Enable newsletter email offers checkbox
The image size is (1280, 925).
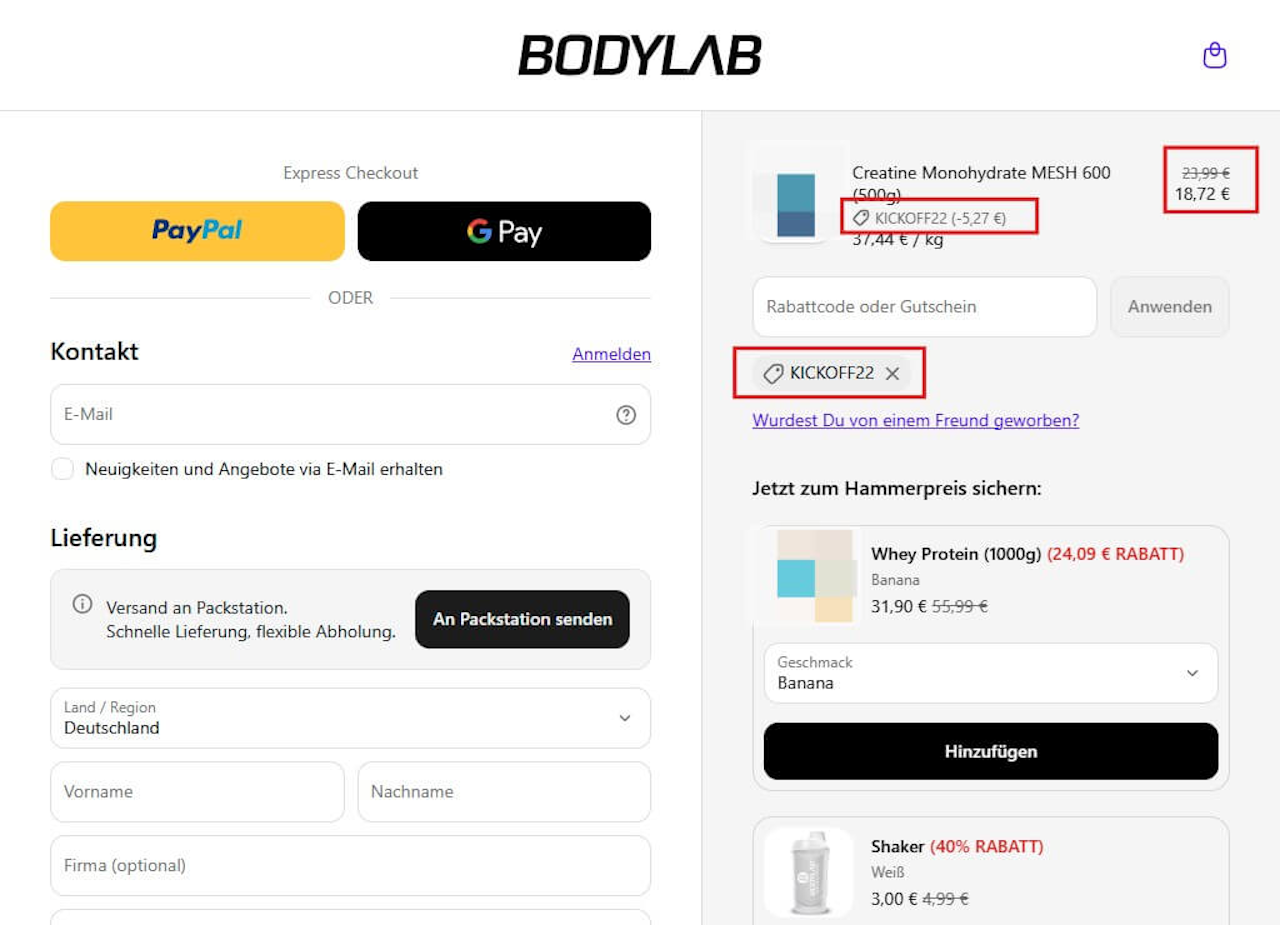[63, 469]
